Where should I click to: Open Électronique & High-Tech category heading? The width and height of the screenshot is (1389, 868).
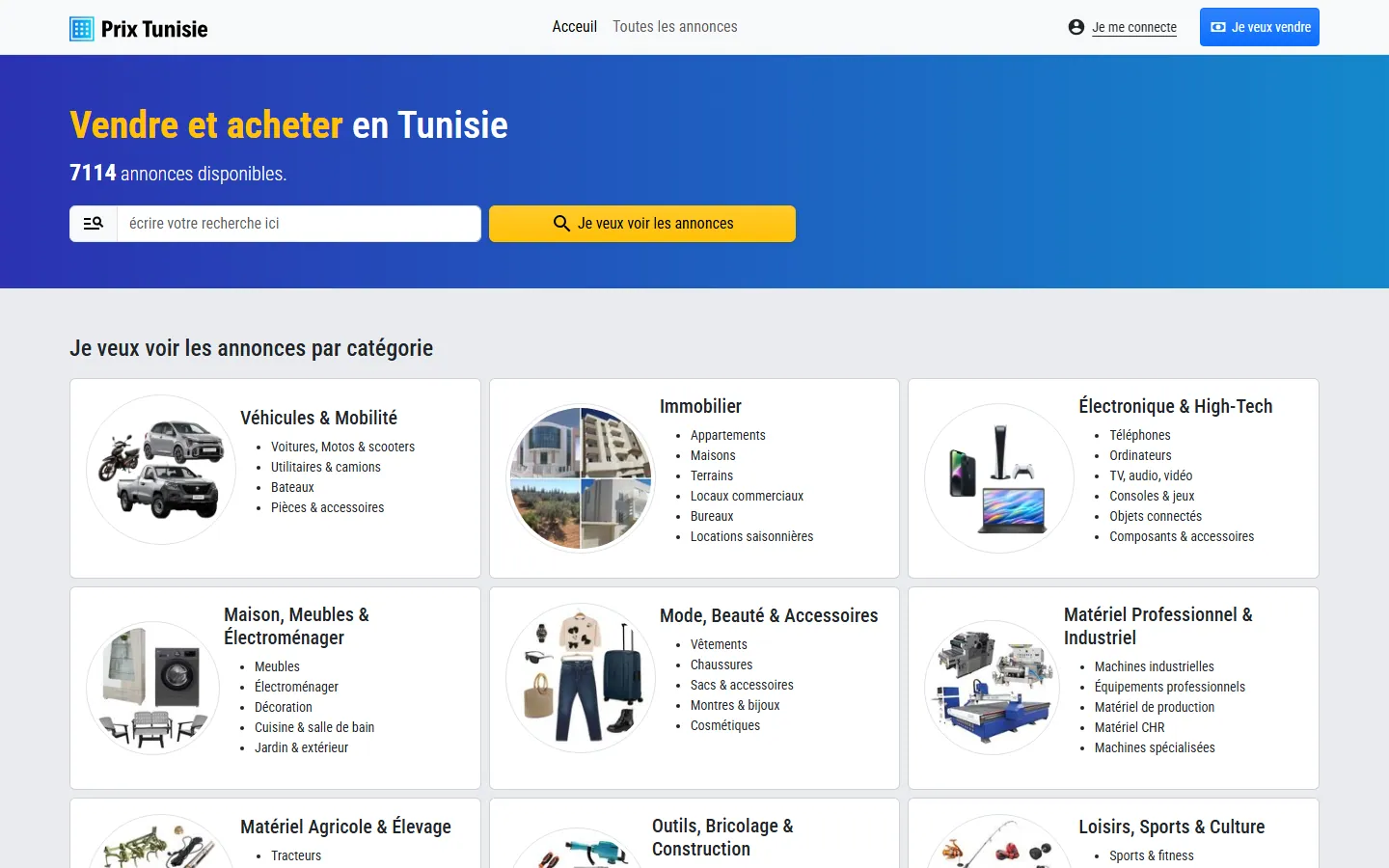(1175, 406)
